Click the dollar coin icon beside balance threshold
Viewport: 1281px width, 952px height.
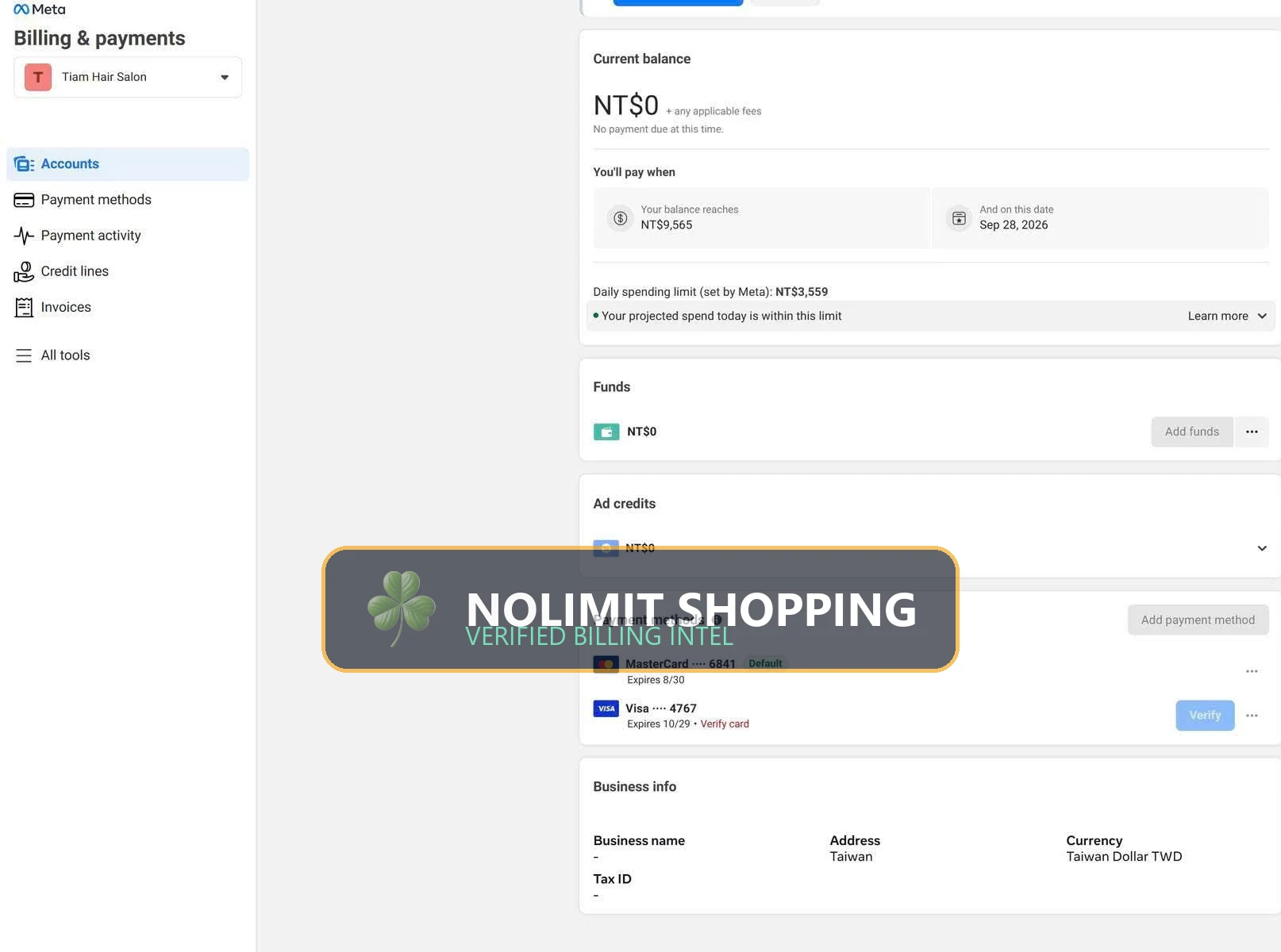tap(621, 218)
